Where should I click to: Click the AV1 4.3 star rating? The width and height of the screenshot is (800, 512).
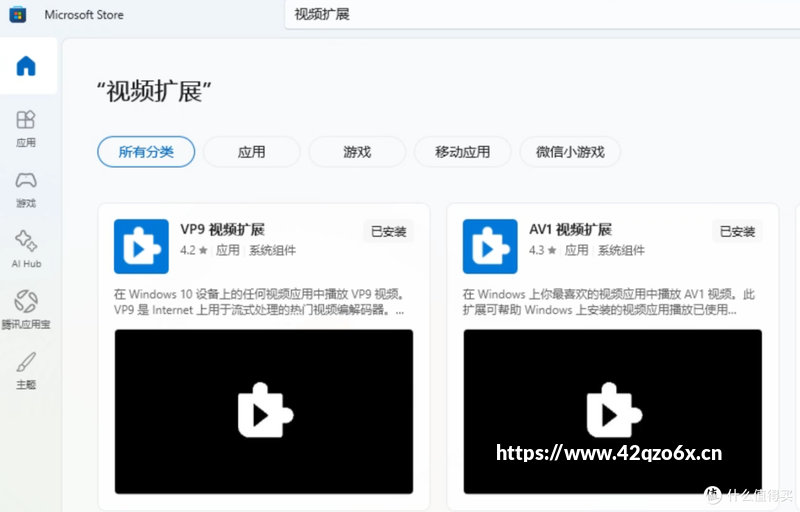coord(542,250)
